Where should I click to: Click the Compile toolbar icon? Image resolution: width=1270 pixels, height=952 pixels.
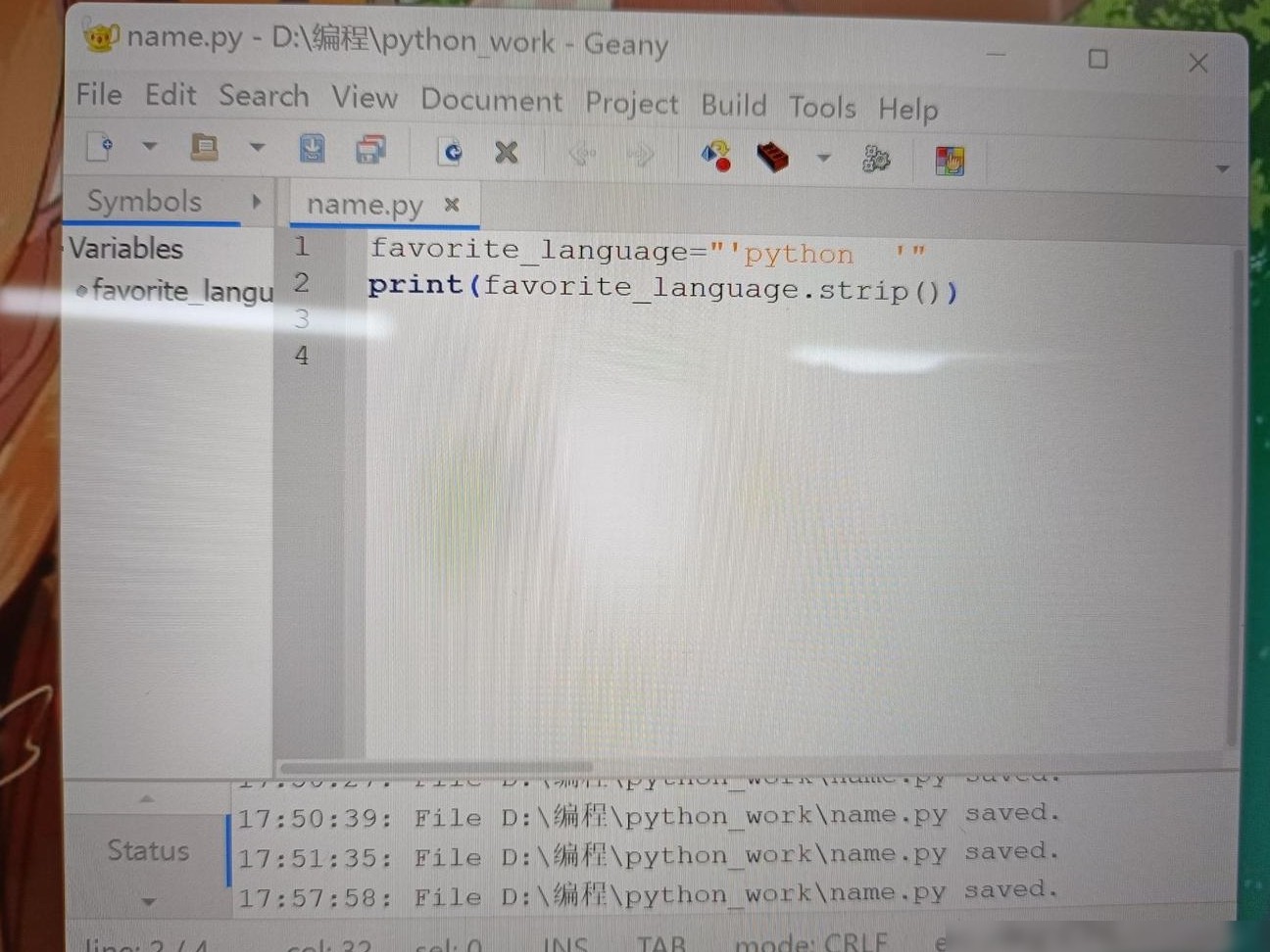pyautogui.click(x=715, y=156)
